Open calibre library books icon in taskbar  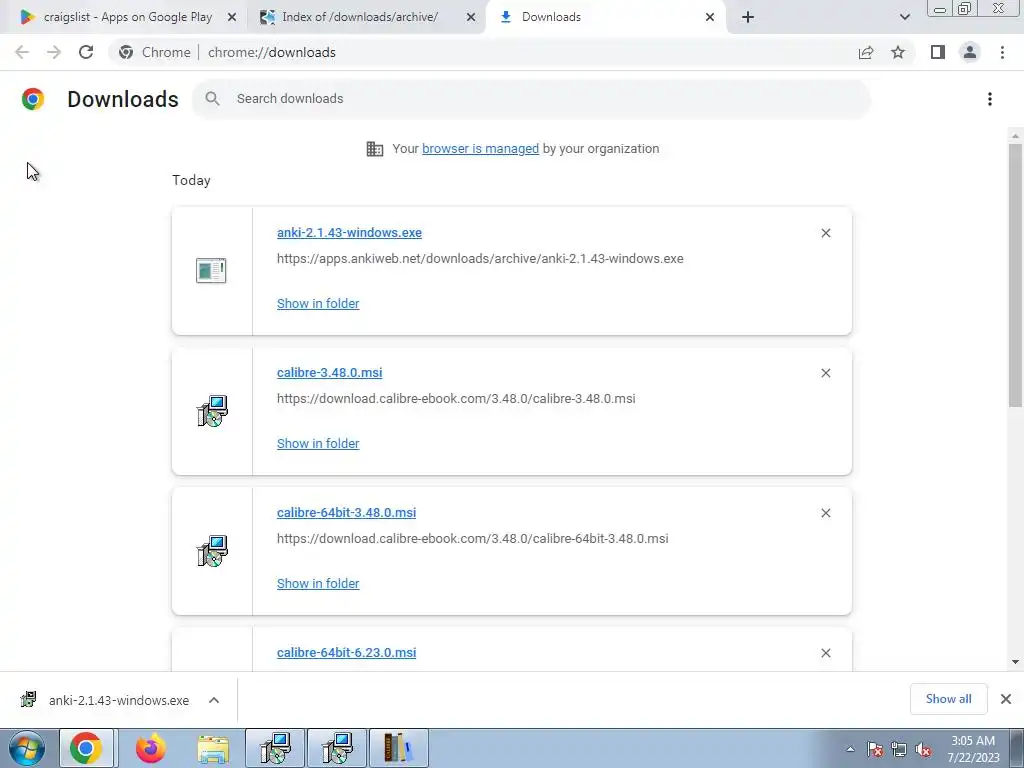click(399, 748)
